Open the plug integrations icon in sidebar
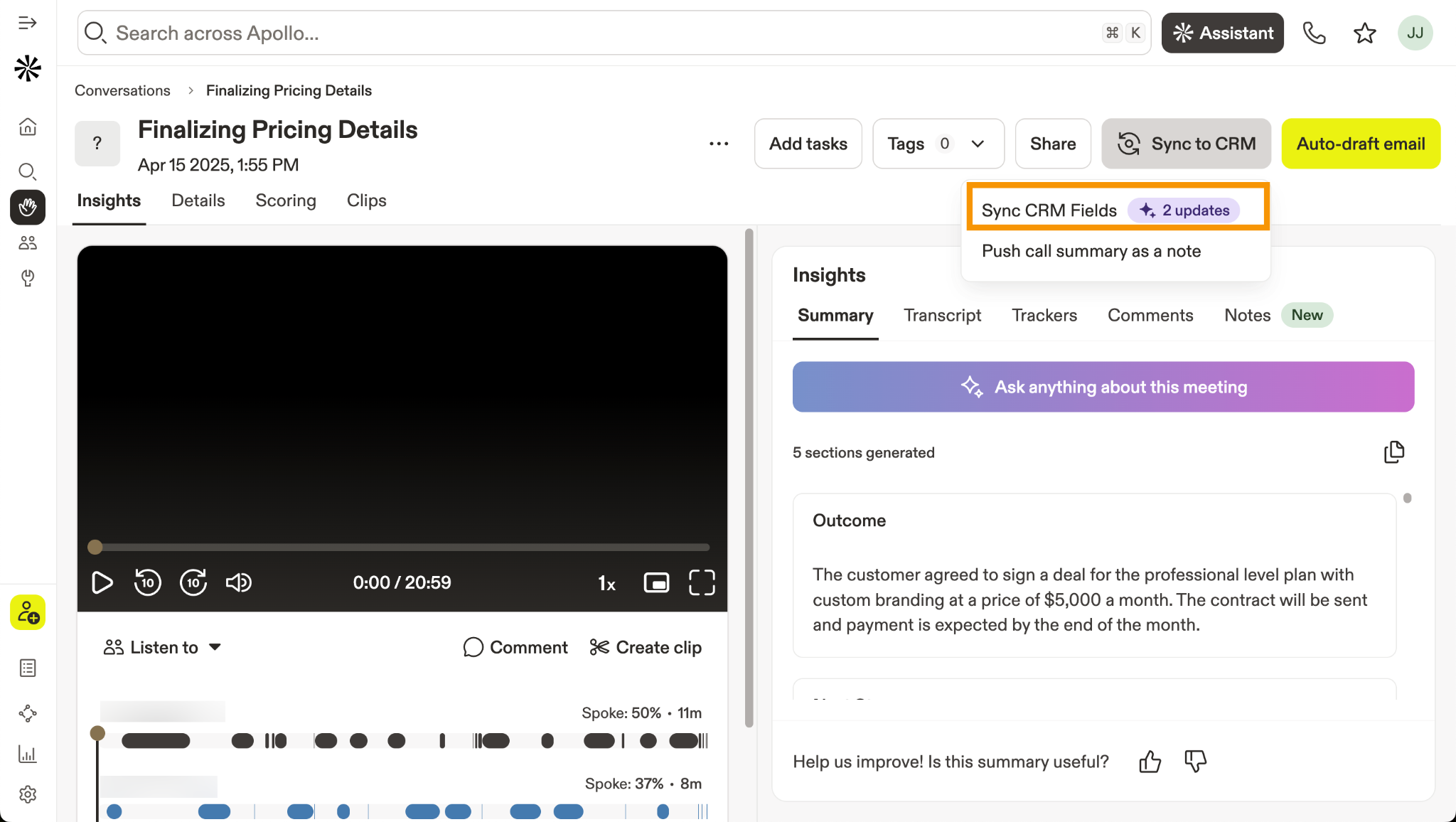Screen dimensions: 1456x822 click(28, 278)
